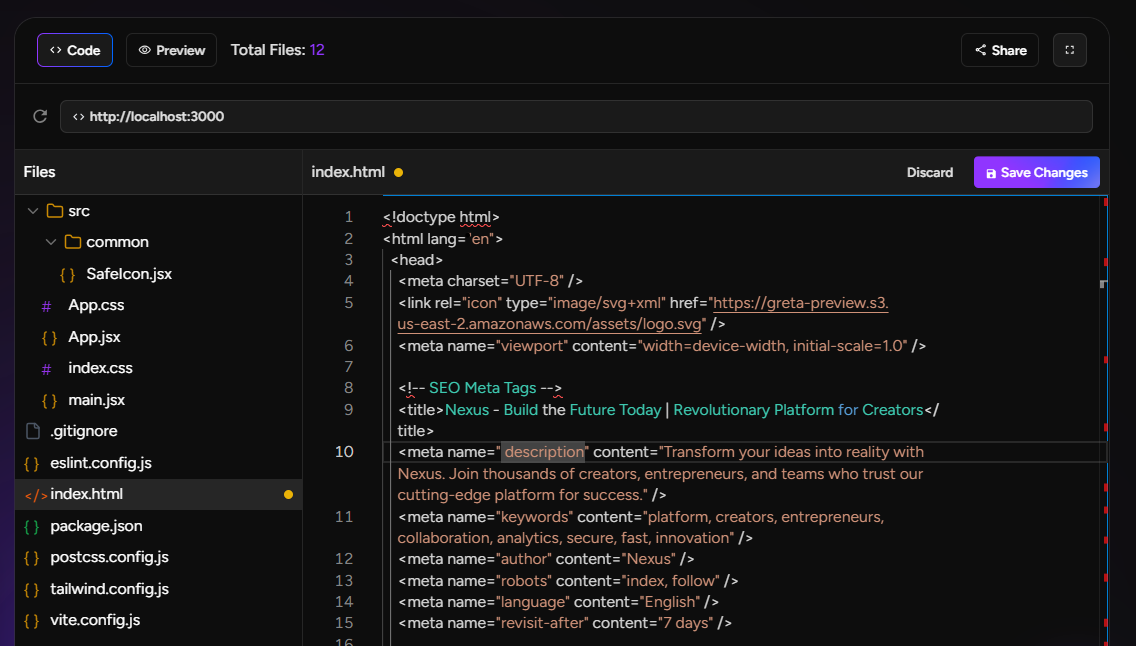This screenshot has height=646, width=1136.
Task: Click the "viewport" meta name value
Action: tap(532, 346)
